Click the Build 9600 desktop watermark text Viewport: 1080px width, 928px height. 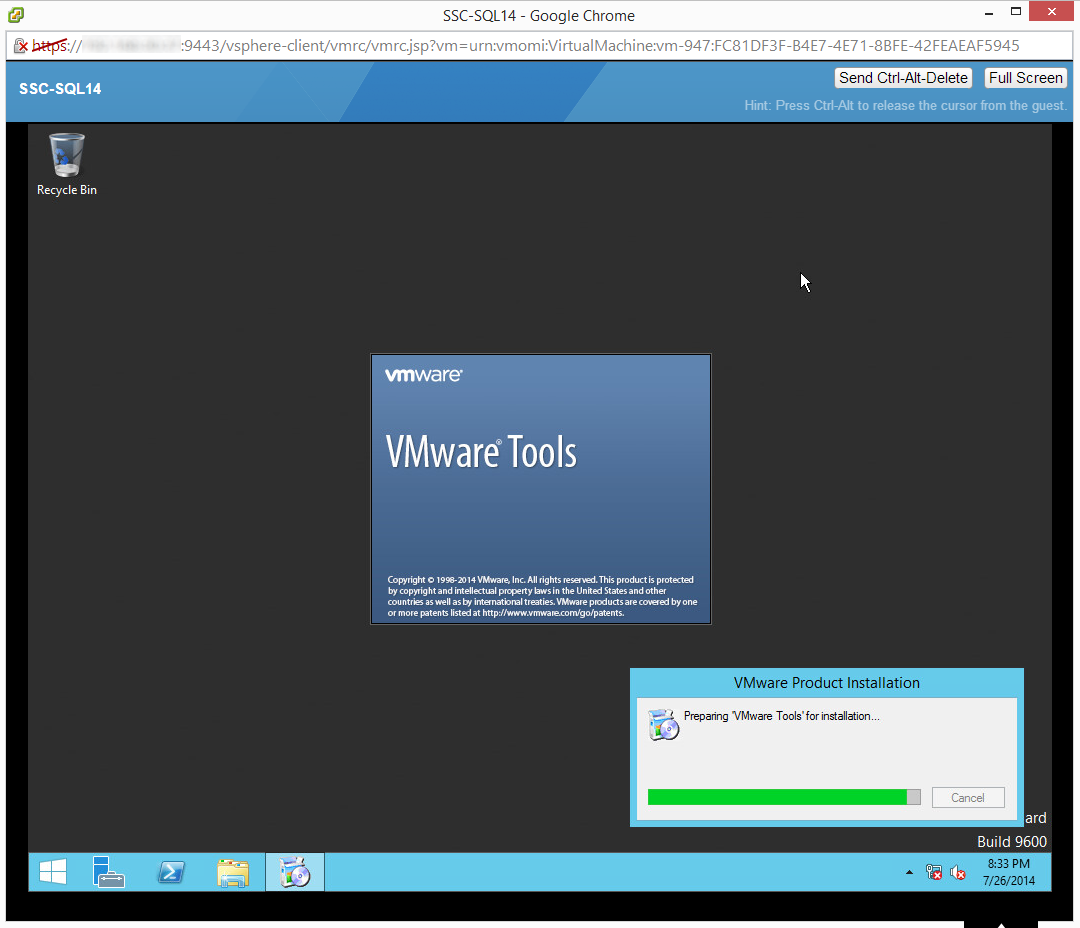[x=1011, y=841]
